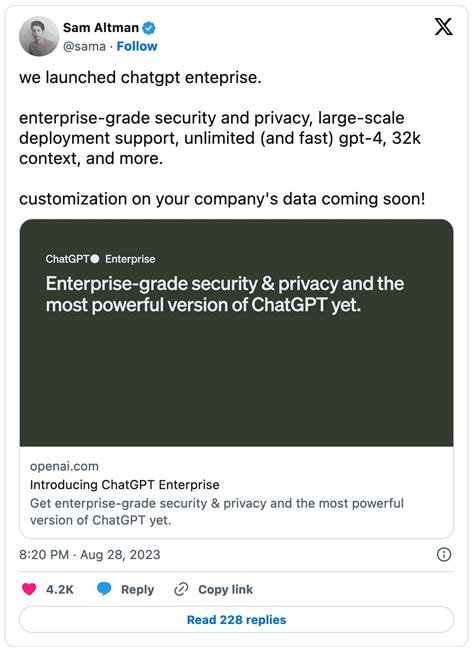This screenshot has width=474, height=651.
Task: Open Introducing ChatGPT Enterprise card title
Action: click(125, 485)
